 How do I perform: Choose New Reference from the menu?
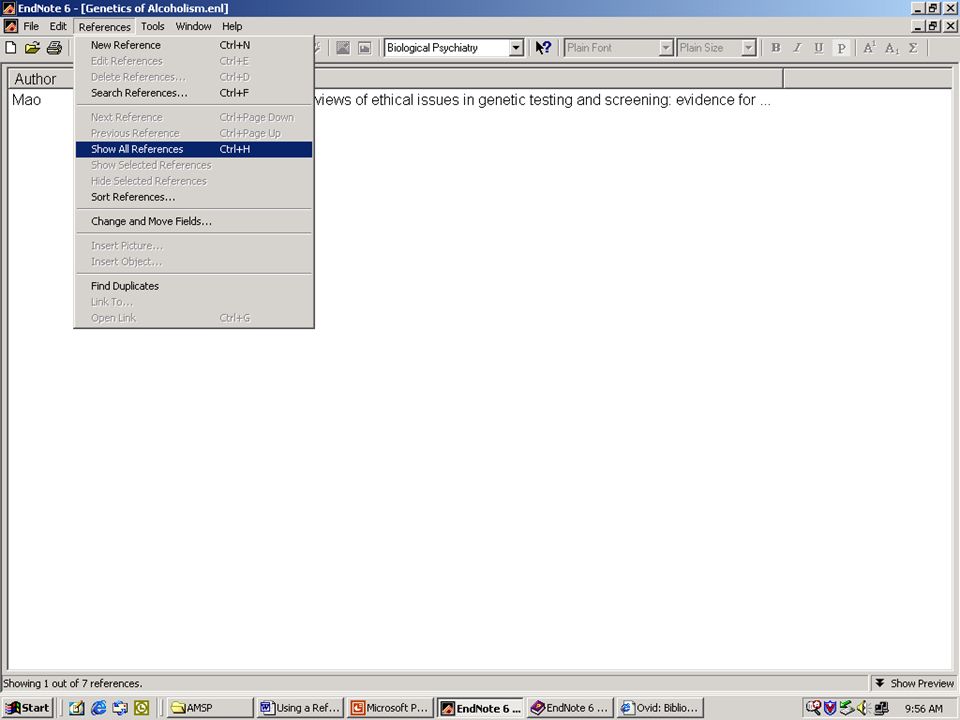[194, 45]
